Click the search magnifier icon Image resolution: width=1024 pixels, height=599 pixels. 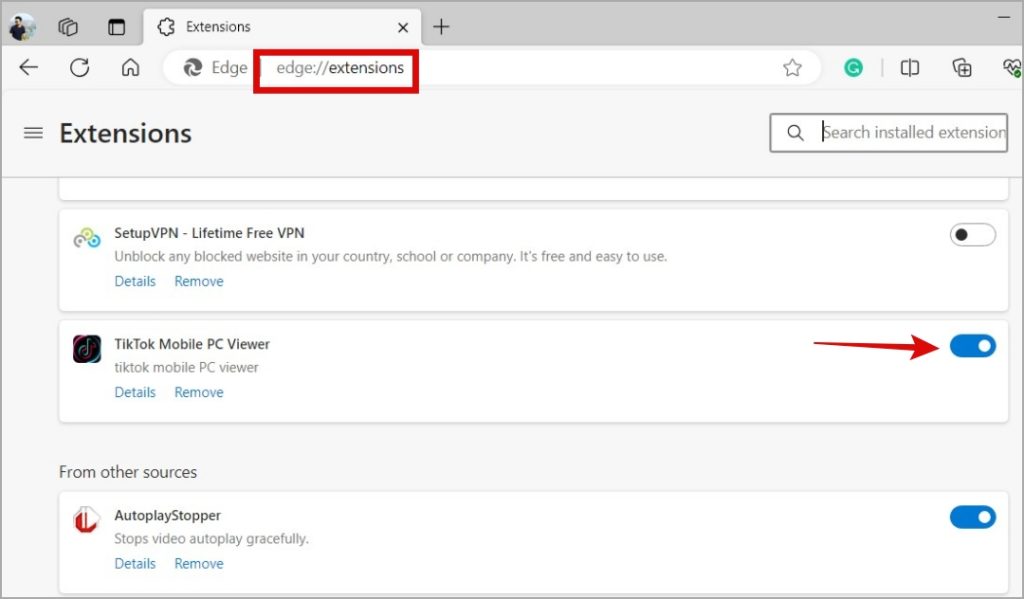[795, 133]
